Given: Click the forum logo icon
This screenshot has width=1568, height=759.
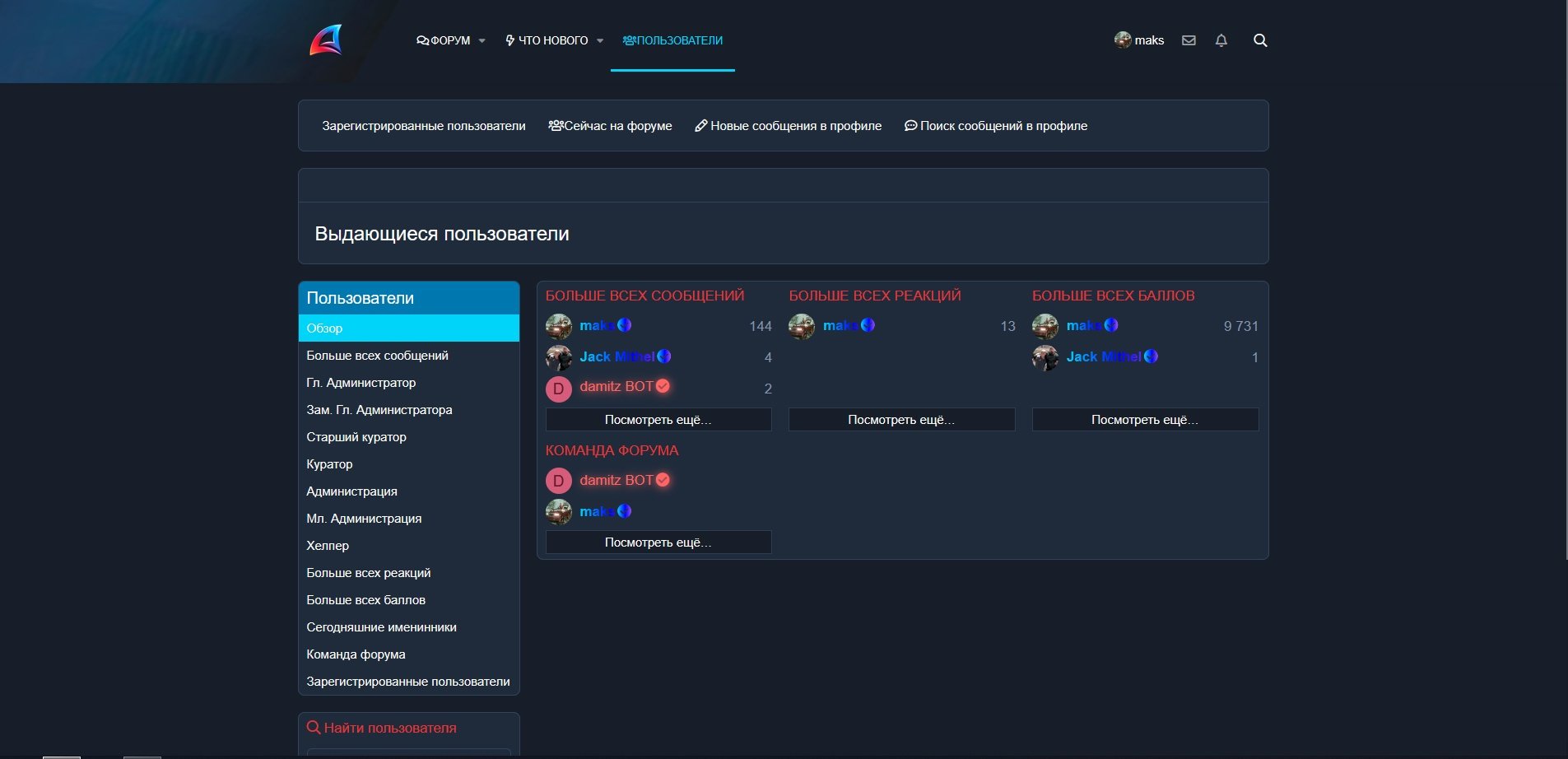Looking at the screenshot, I should pos(326,40).
